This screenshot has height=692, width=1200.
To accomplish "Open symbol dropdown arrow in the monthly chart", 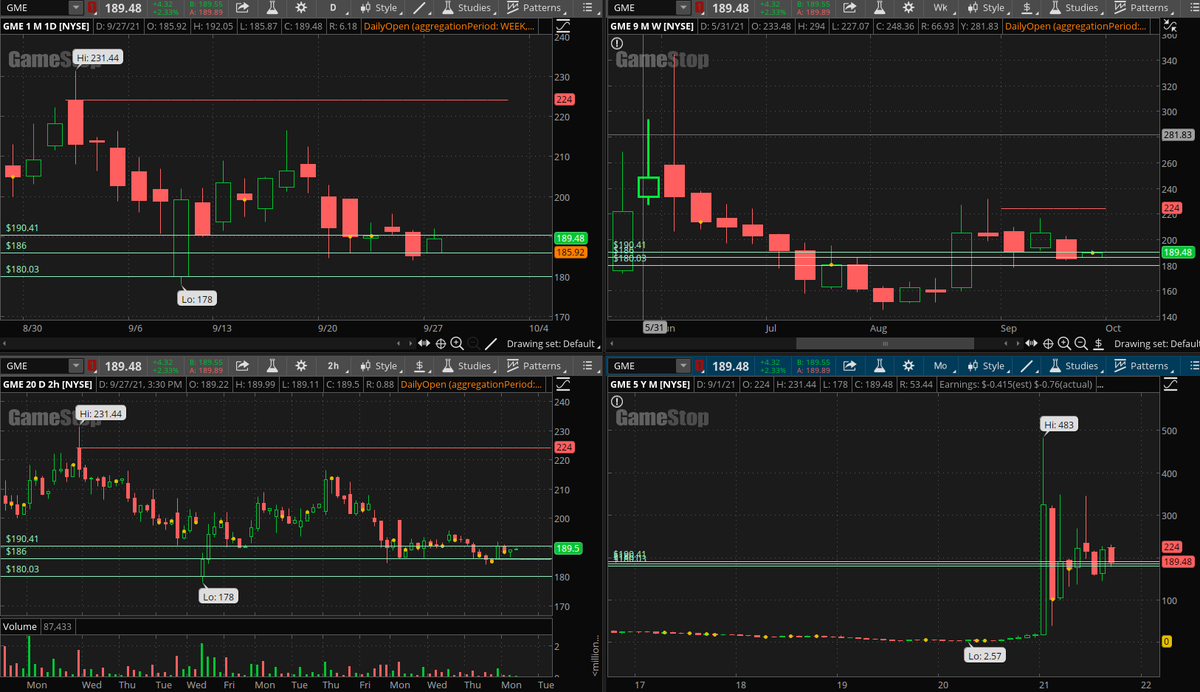I will point(683,366).
